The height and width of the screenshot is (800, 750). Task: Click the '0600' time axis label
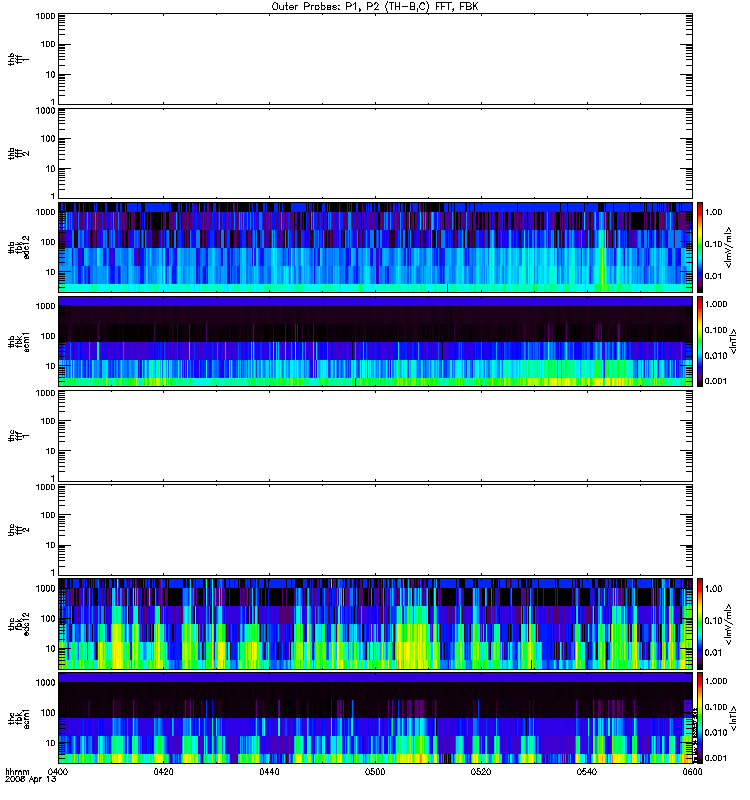coord(692,771)
